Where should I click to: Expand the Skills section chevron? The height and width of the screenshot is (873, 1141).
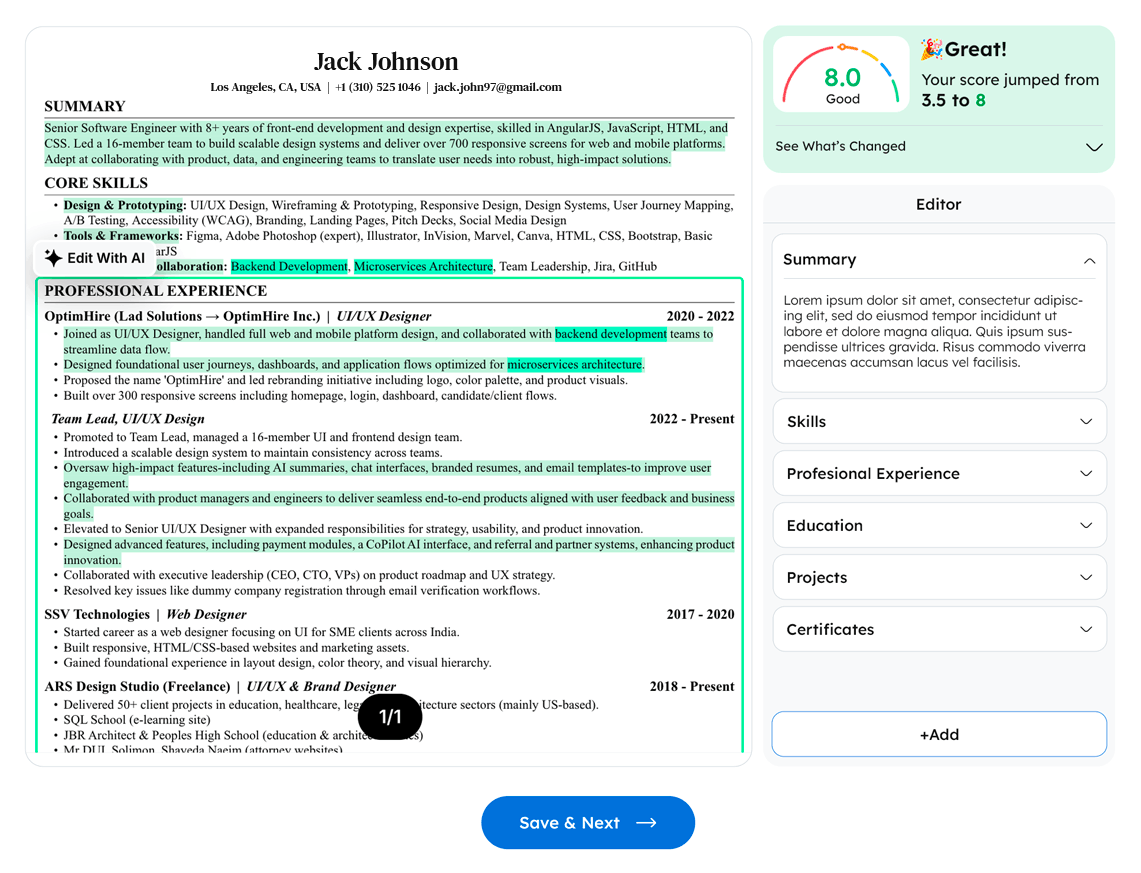[x=1086, y=422]
